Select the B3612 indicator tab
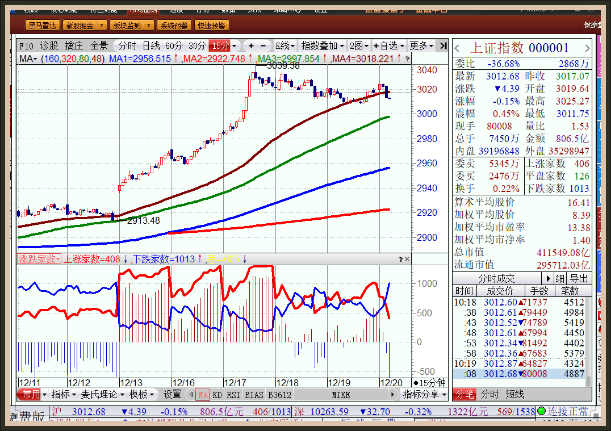 tap(280, 395)
